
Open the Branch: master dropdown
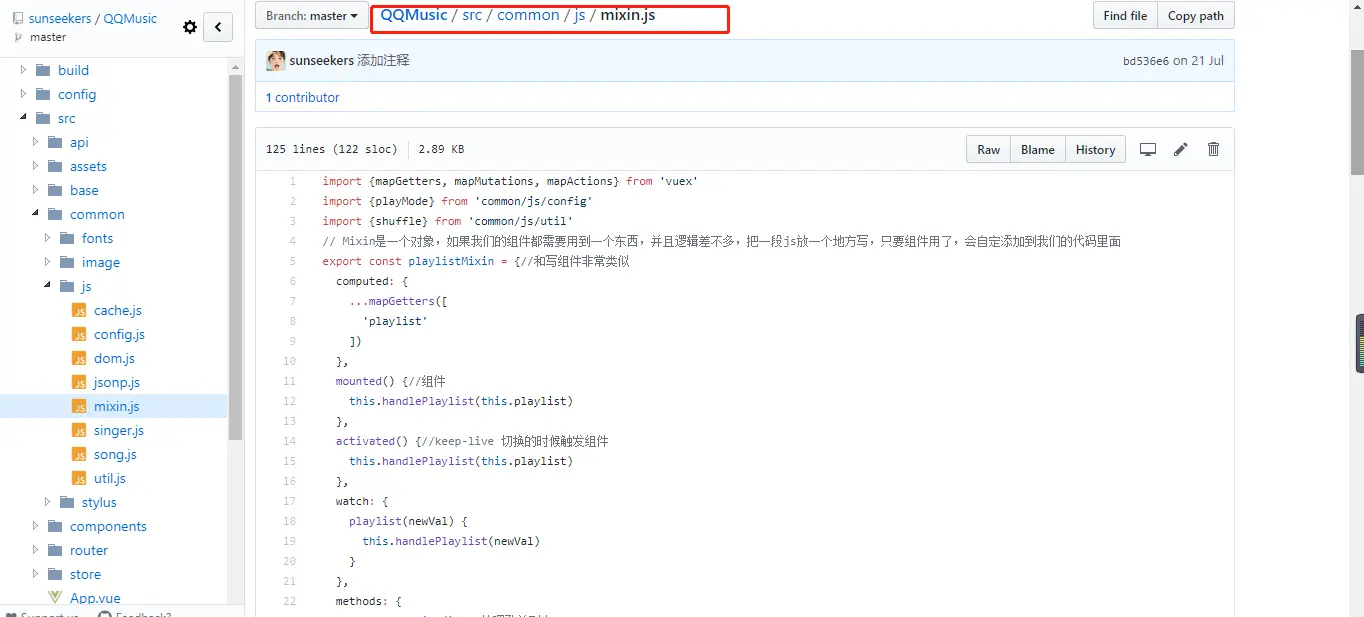[x=311, y=15]
